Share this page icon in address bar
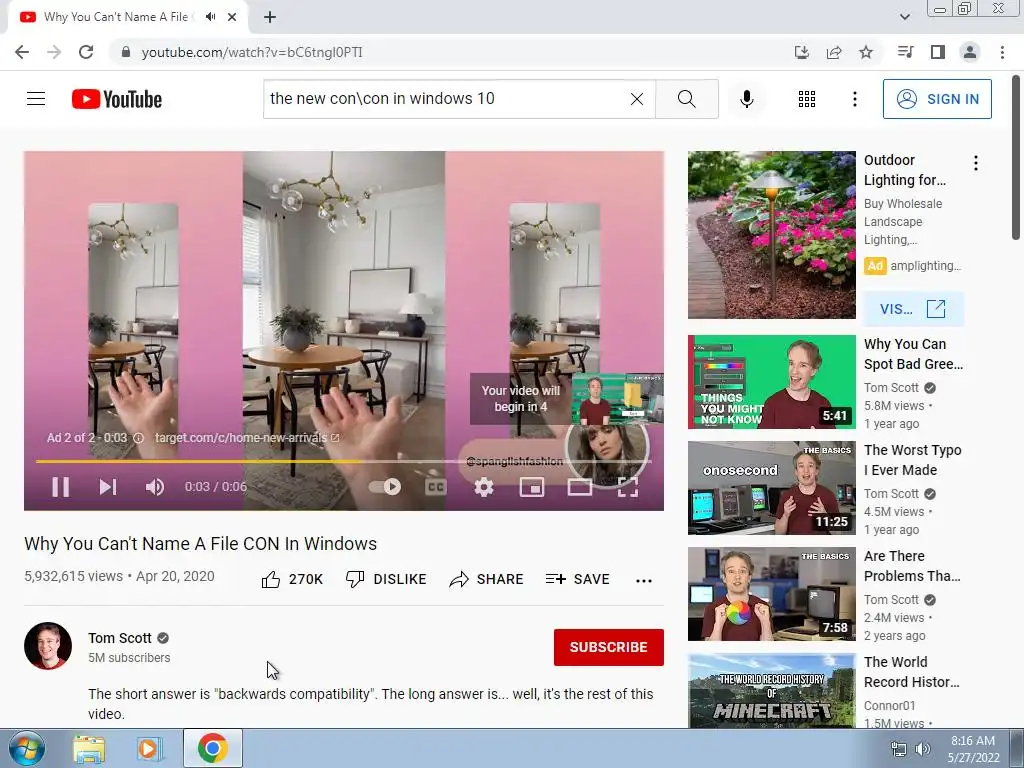This screenshot has width=1024, height=768. (834, 52)
